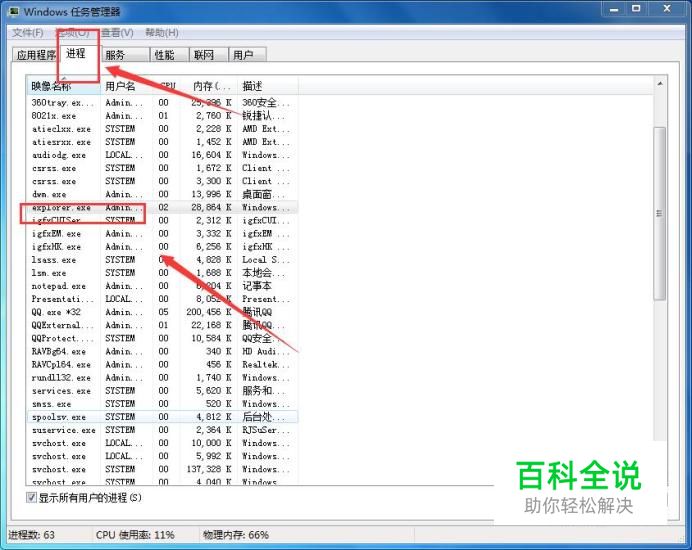Open the 查看(V) menu

pos(117,33)
